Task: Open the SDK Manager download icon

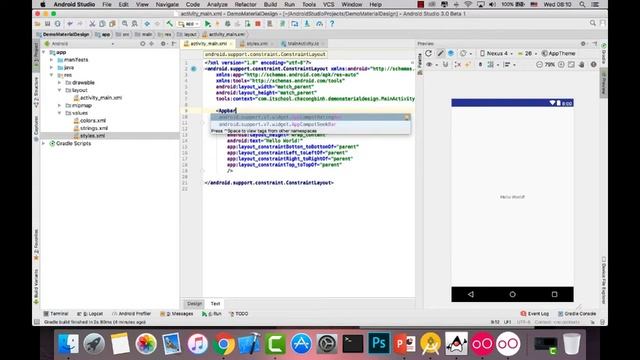Action: (307, 24)
